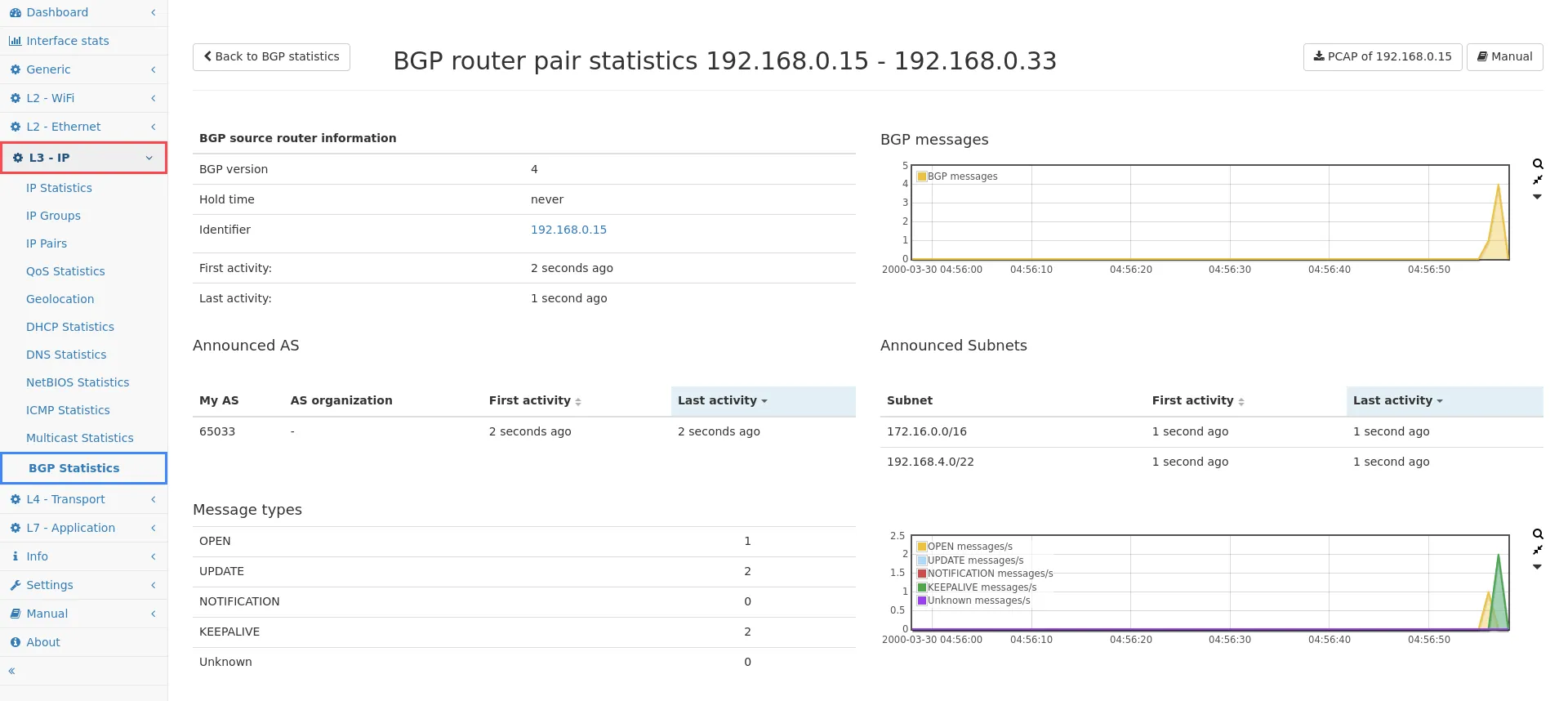Image resolution: width=1568 pixels, height=701 pixels.
Task: Click the shrink icon beside BGP messages chart
Action: coord(1538,180)
